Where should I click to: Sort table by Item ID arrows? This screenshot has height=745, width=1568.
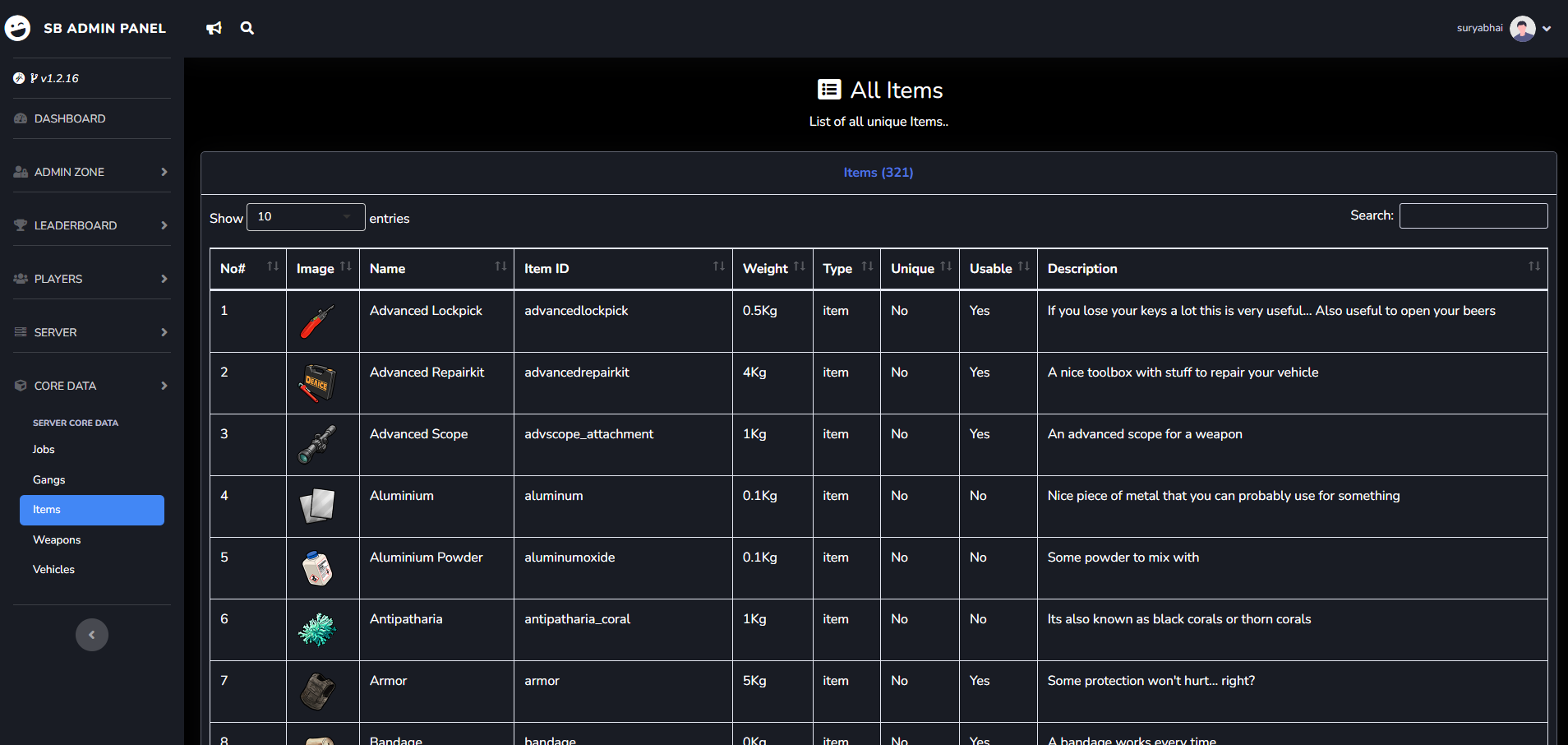718,267
